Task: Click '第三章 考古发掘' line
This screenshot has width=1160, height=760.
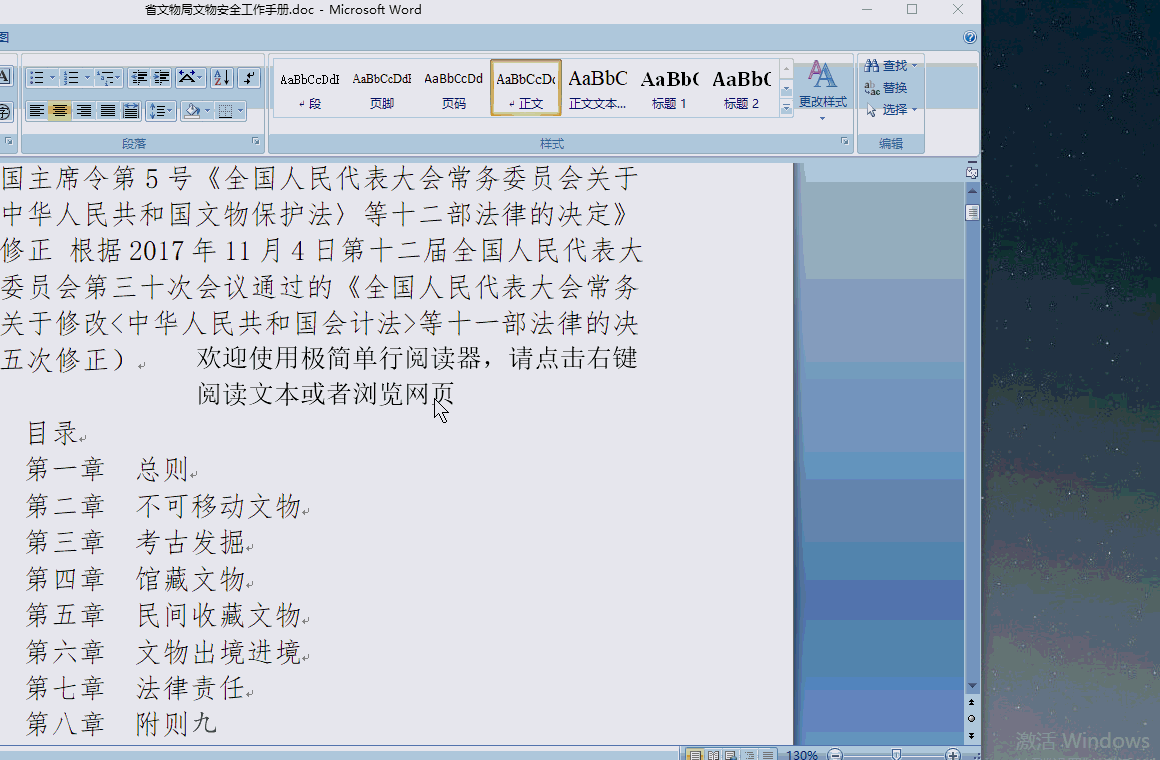Action: pyautogui.click(x=140, y=542)
